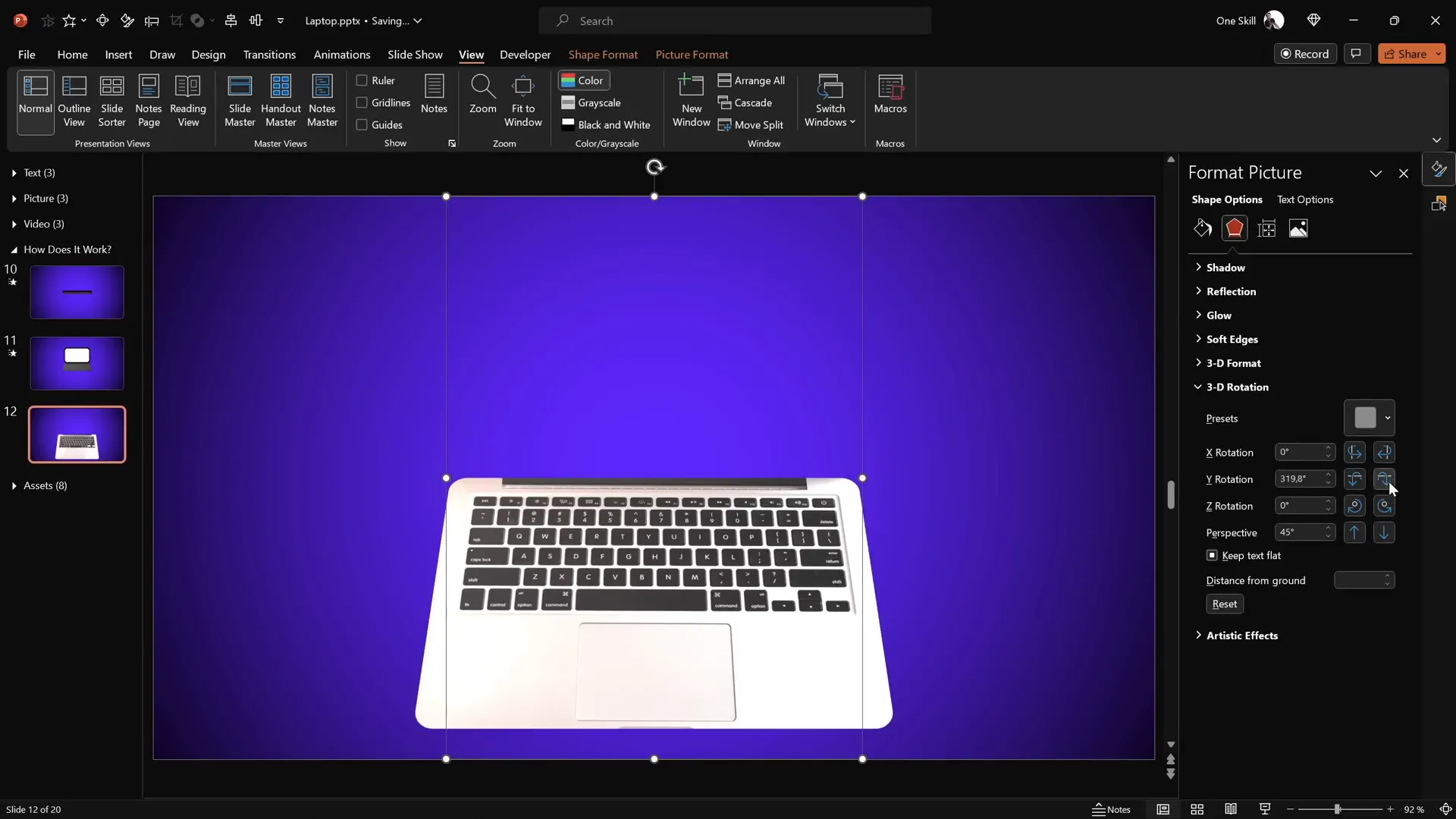Open the Picture Format tab

(692, 55)
